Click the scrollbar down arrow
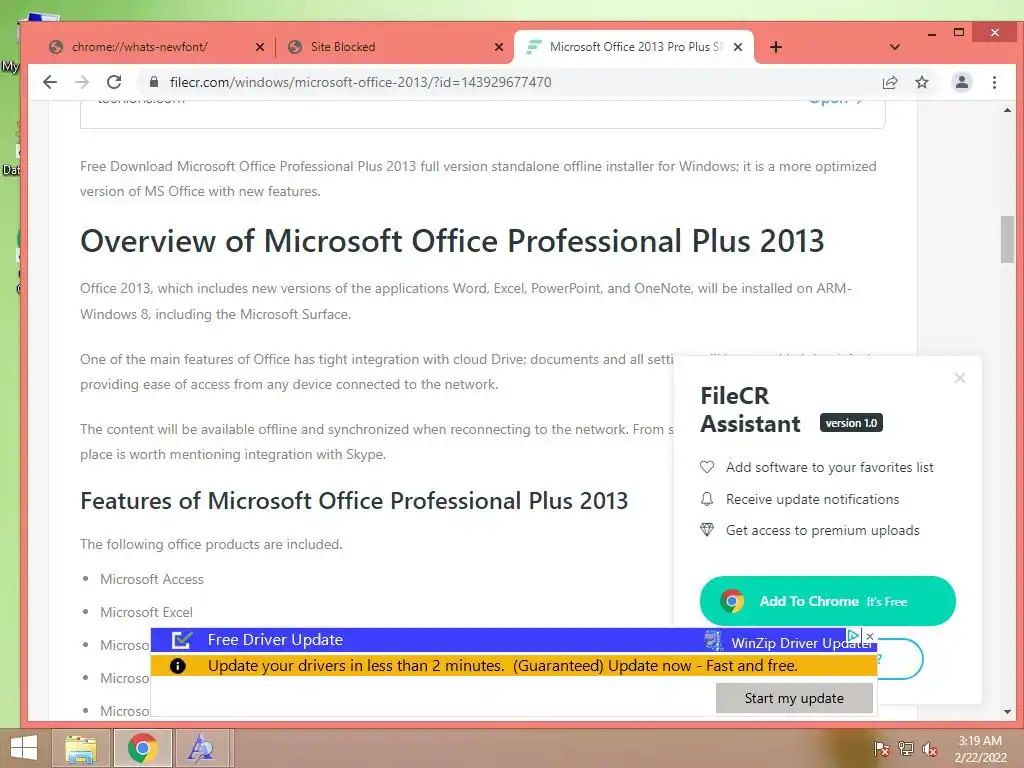 click(x=1007, y=712)
